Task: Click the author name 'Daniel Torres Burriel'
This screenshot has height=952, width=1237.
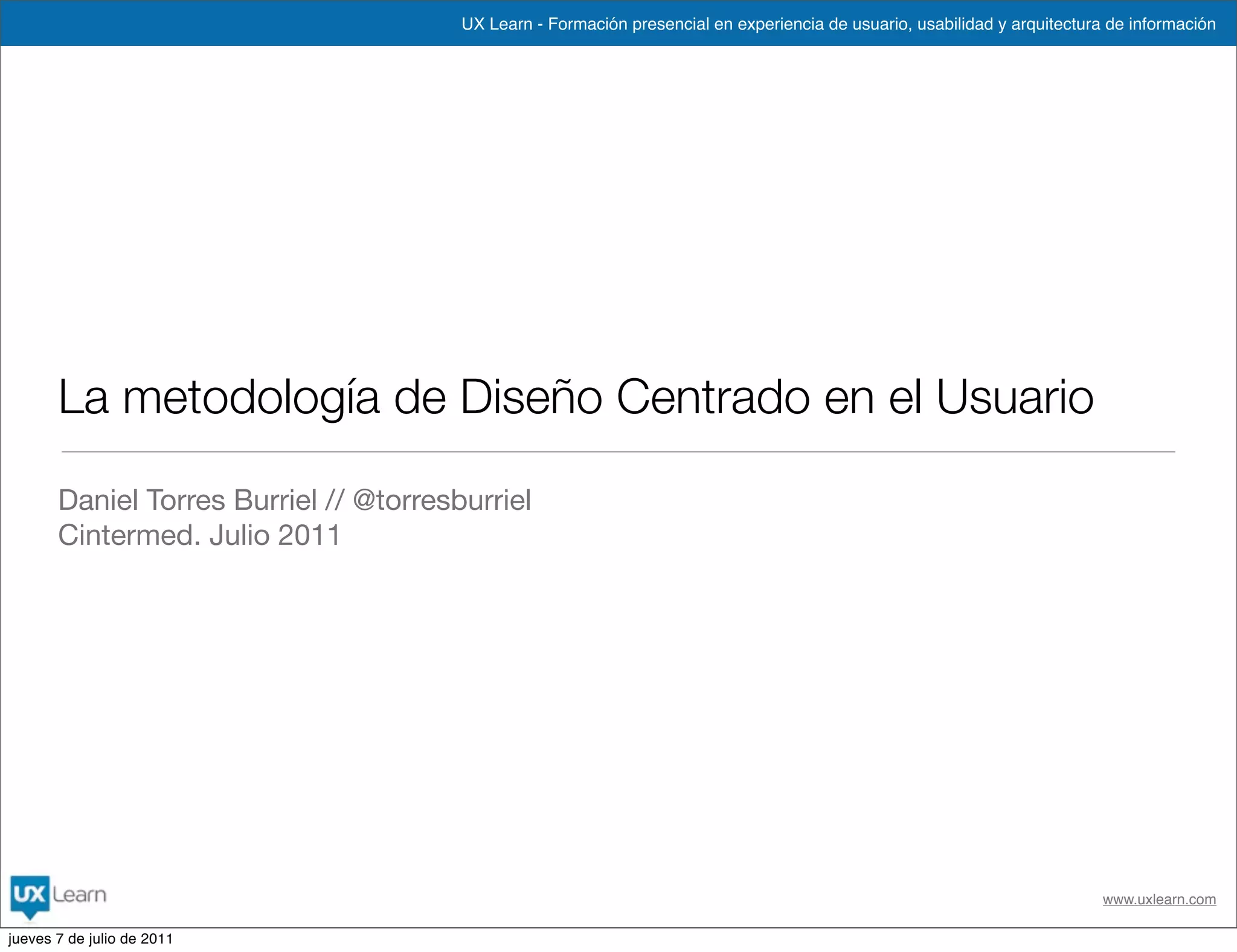Action: (187, 500)
